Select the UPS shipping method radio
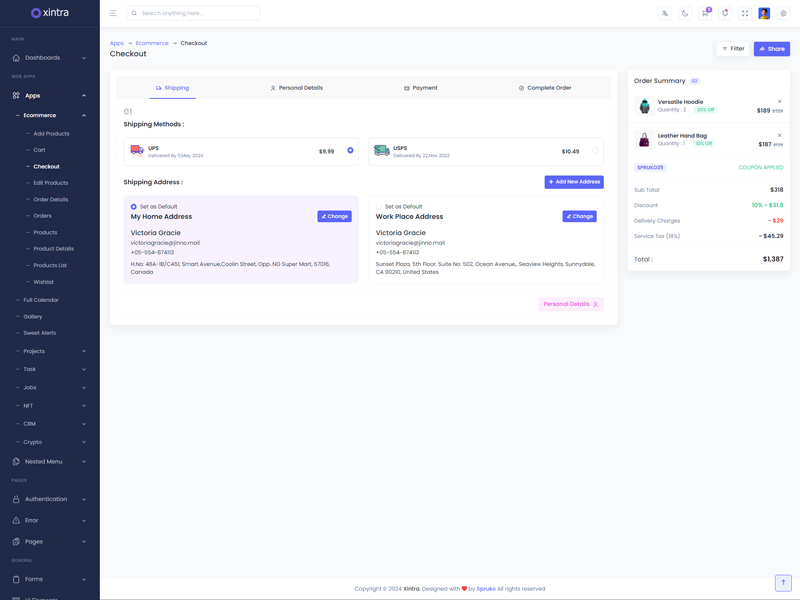 350,151
